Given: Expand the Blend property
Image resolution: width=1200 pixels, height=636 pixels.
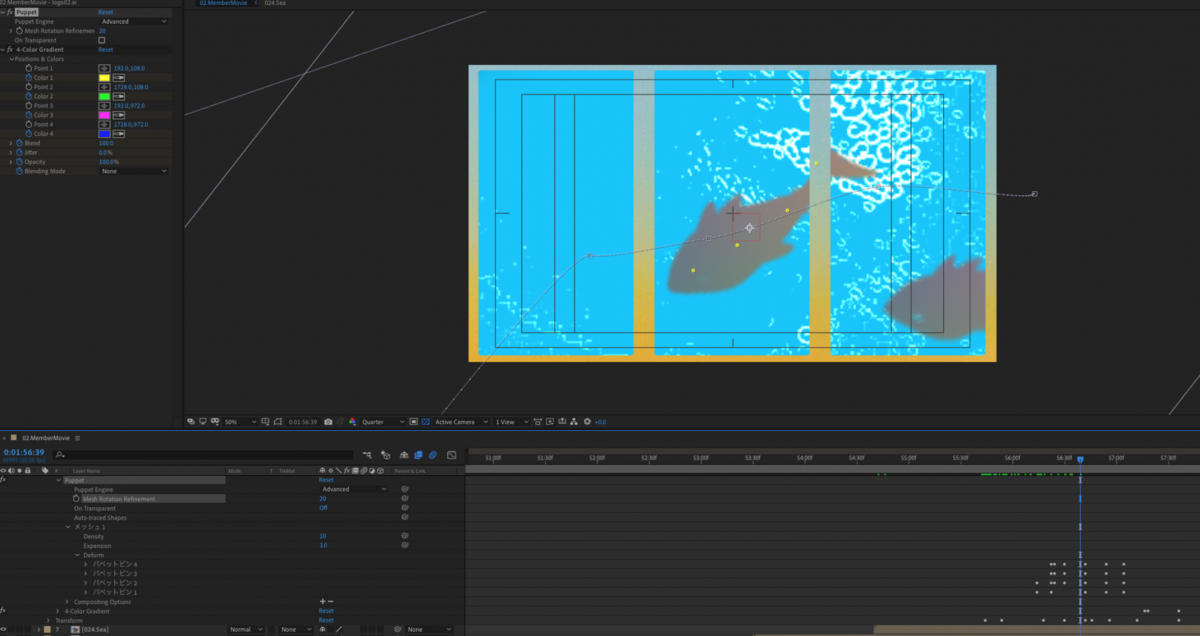Looking at the screenshot, I should click(11, 143).
